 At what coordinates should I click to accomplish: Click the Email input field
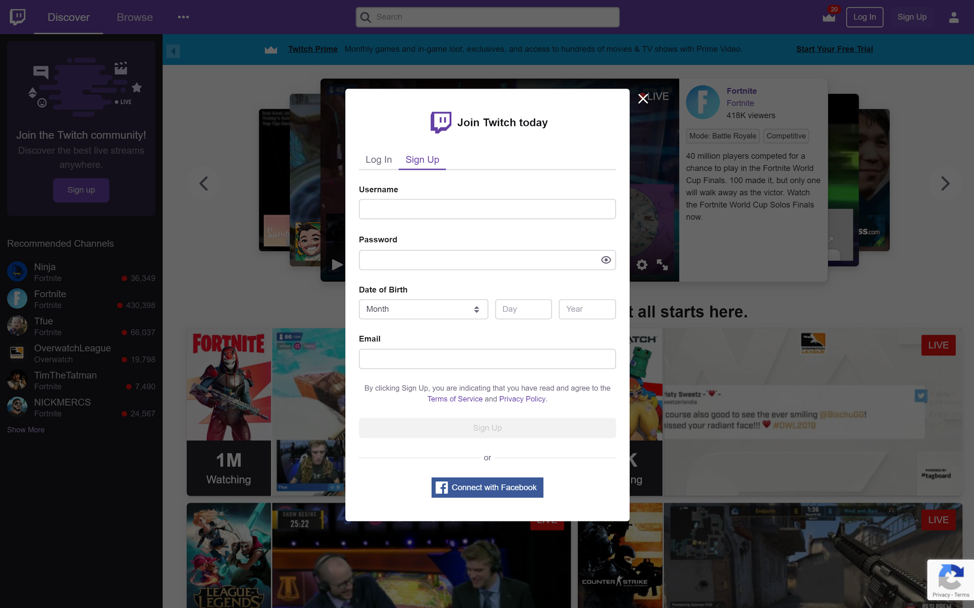pos(487,358)
